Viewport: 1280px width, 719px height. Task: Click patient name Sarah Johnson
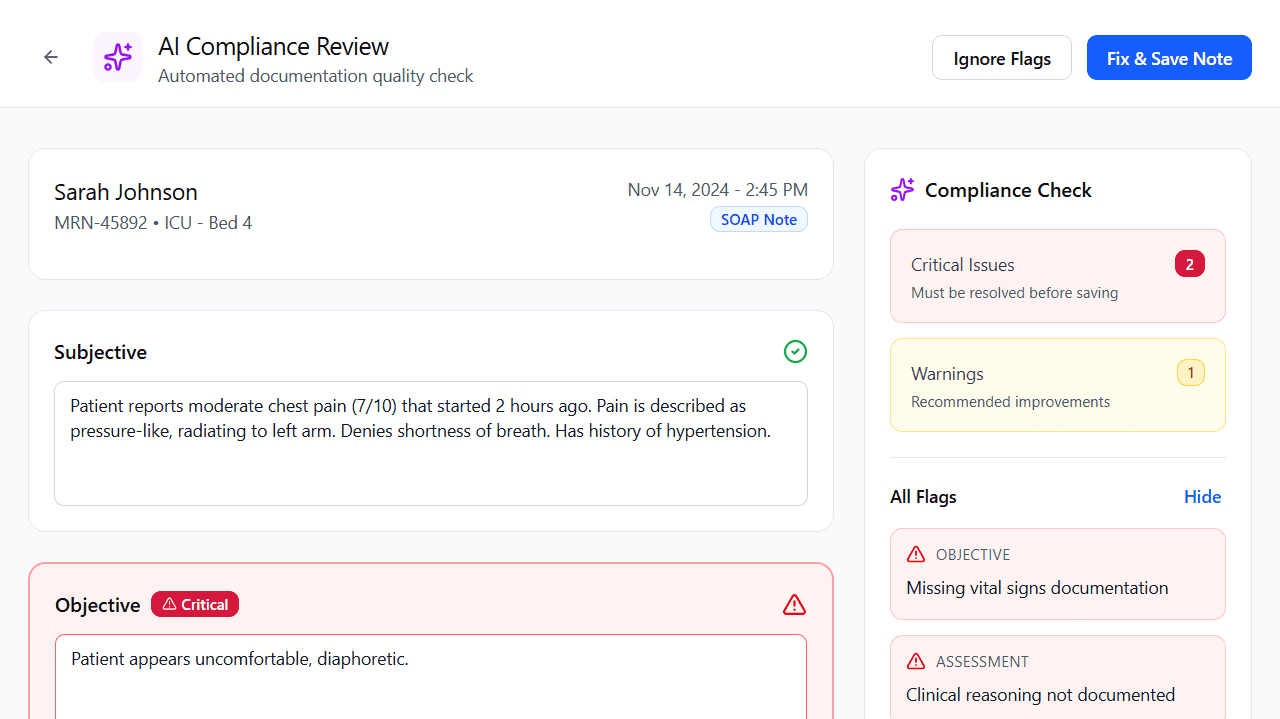click(126, 192)
